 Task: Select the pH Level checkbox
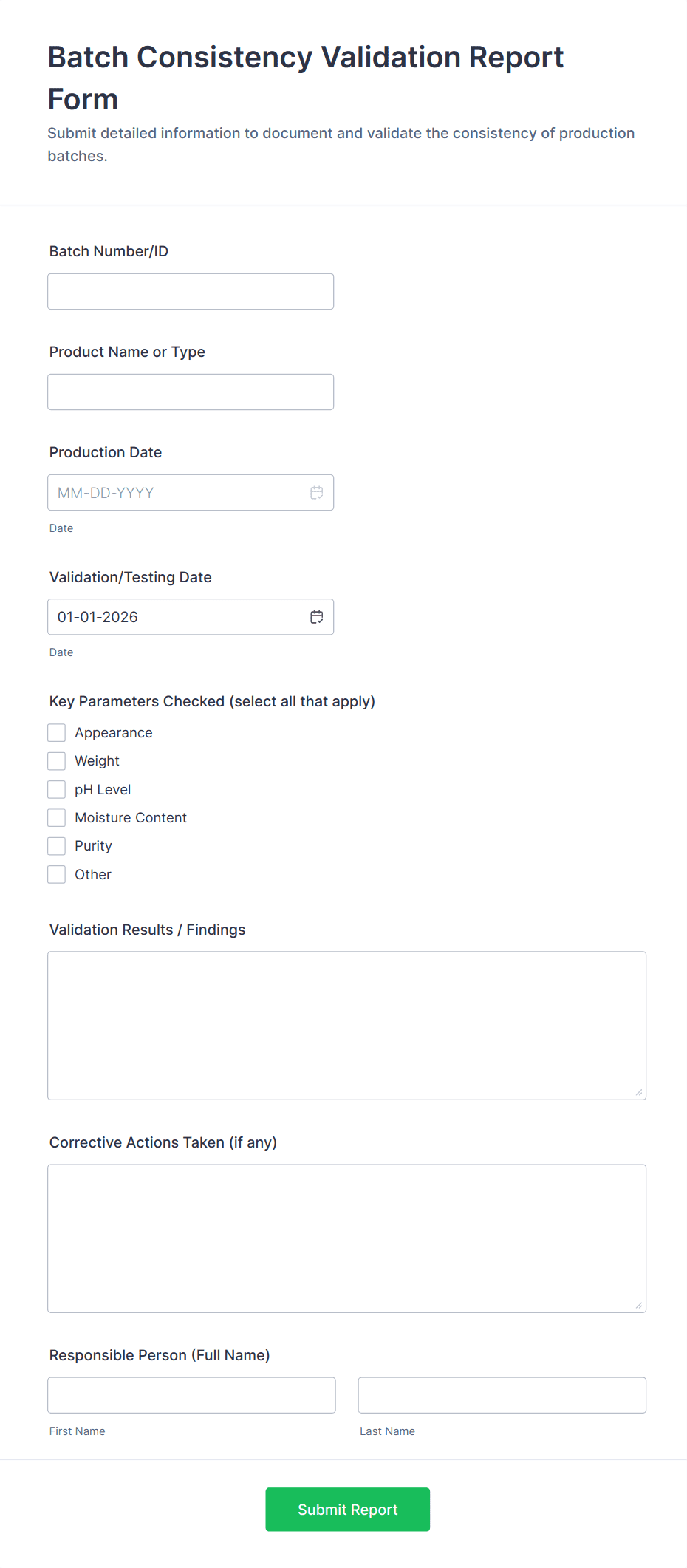56,788
